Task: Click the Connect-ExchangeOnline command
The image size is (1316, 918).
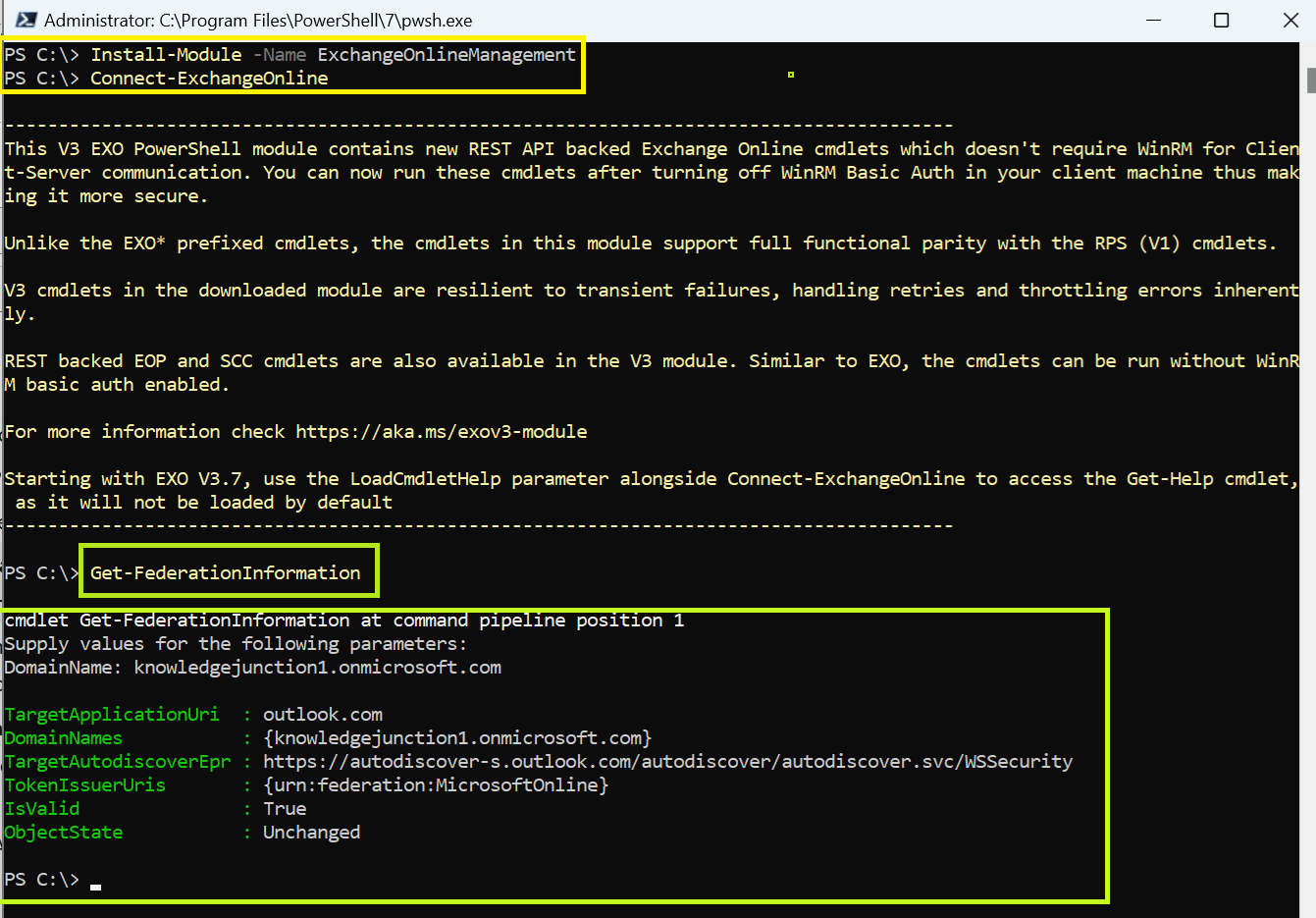Action: pos(209,79)
